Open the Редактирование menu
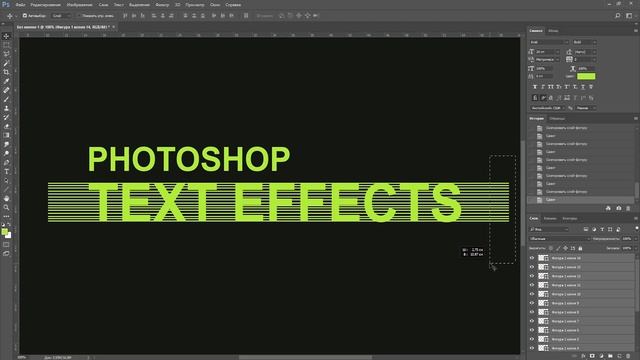640x360 pixels. click(45, 5)
